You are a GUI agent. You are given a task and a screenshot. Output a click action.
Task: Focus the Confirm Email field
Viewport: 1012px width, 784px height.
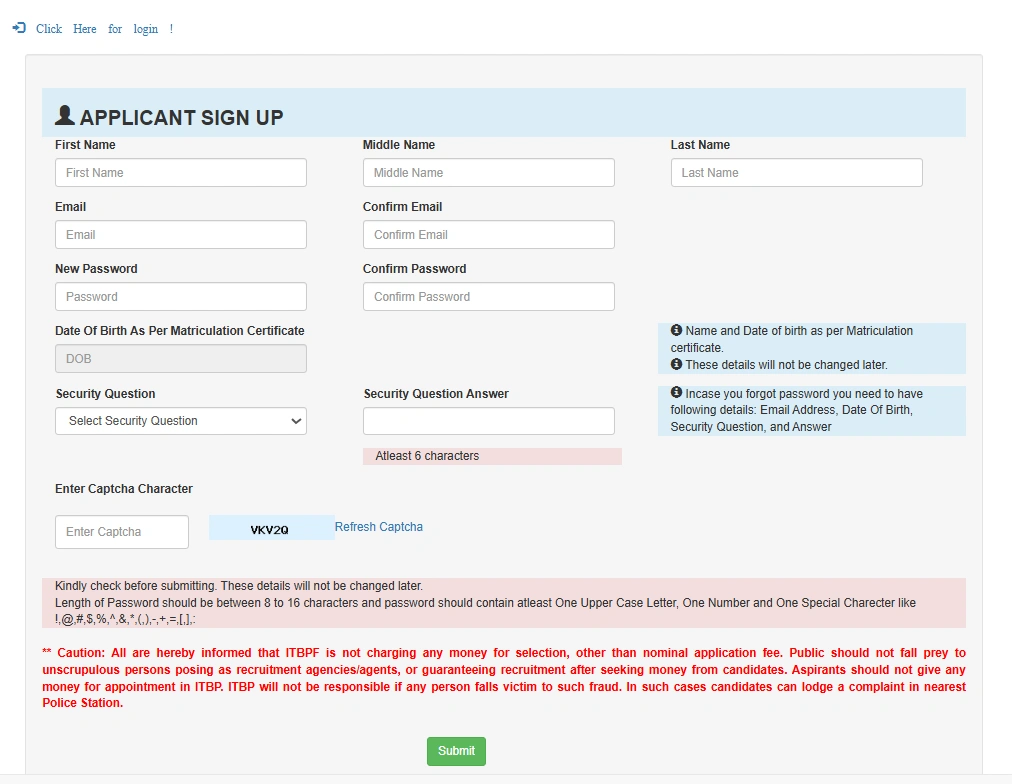click(488, 235)
